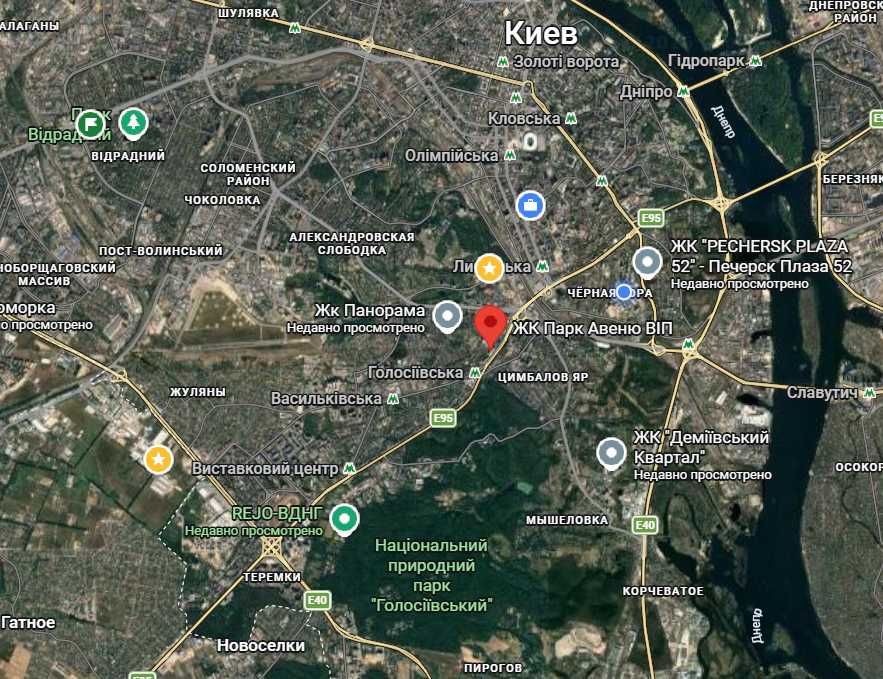The width and height of the screenshot is (883, 679).
Task: Select the Славутич metro station icon
Action: [869, 392]
